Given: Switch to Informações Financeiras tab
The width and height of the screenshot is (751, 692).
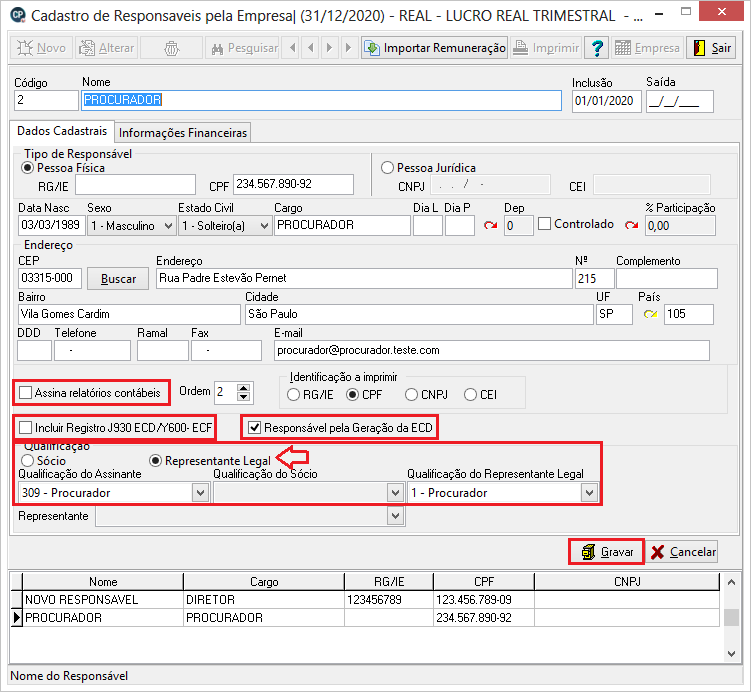Looking at the screenshot, I should pos(183,133).
